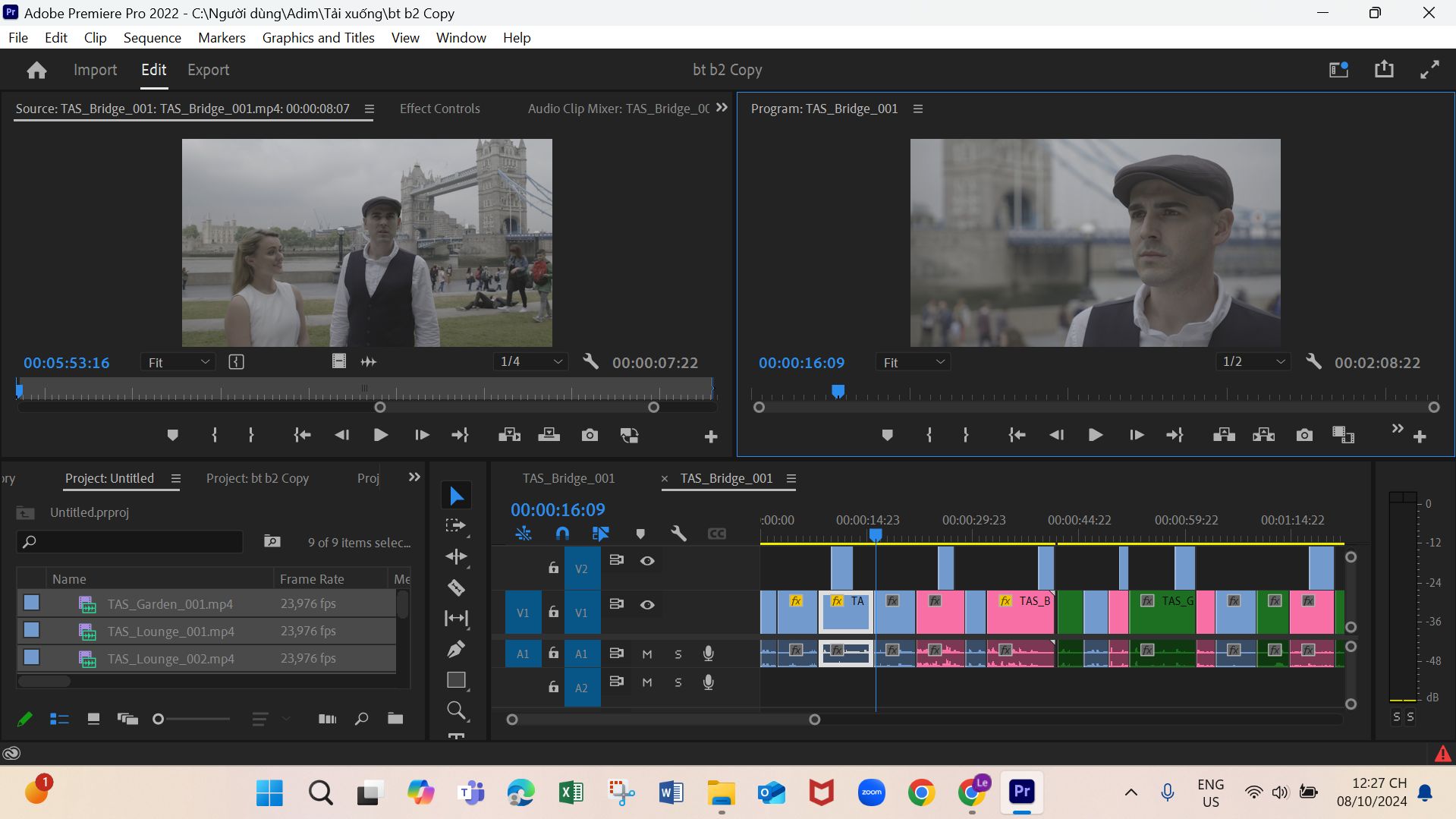Play the Program monitor
1456x819 pixels.
coord(1095,435)
